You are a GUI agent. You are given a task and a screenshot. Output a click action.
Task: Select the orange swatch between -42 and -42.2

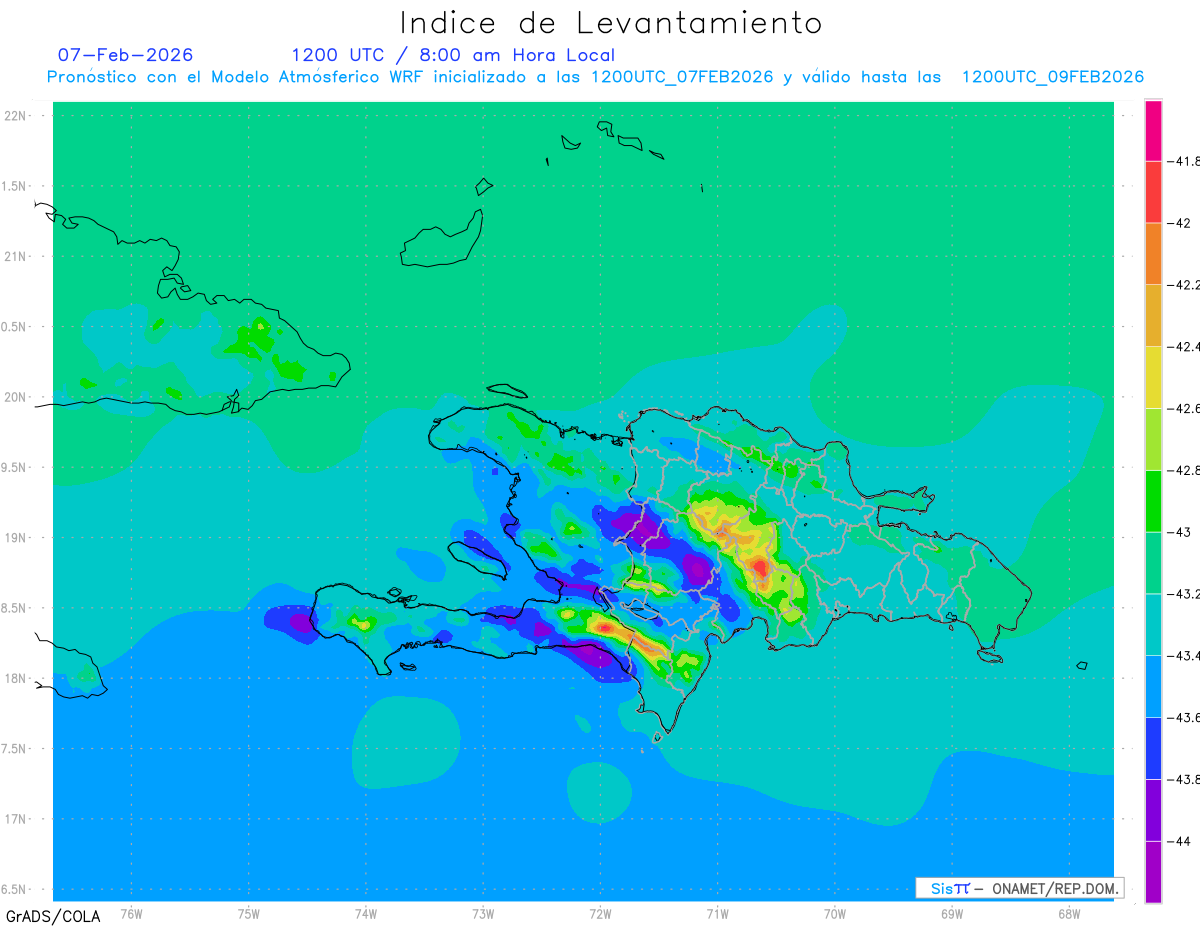pyautogui.click(x=1153, y=253)
